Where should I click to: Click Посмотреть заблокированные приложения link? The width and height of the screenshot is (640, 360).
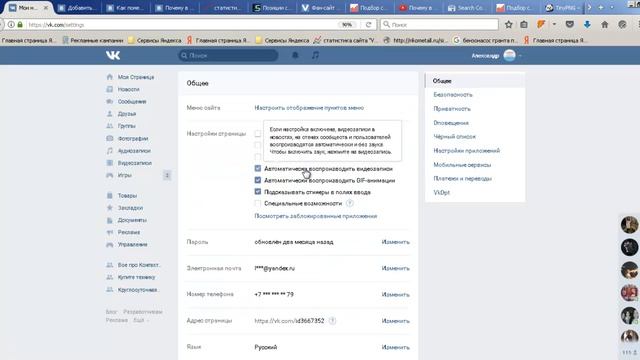[316, 216]
